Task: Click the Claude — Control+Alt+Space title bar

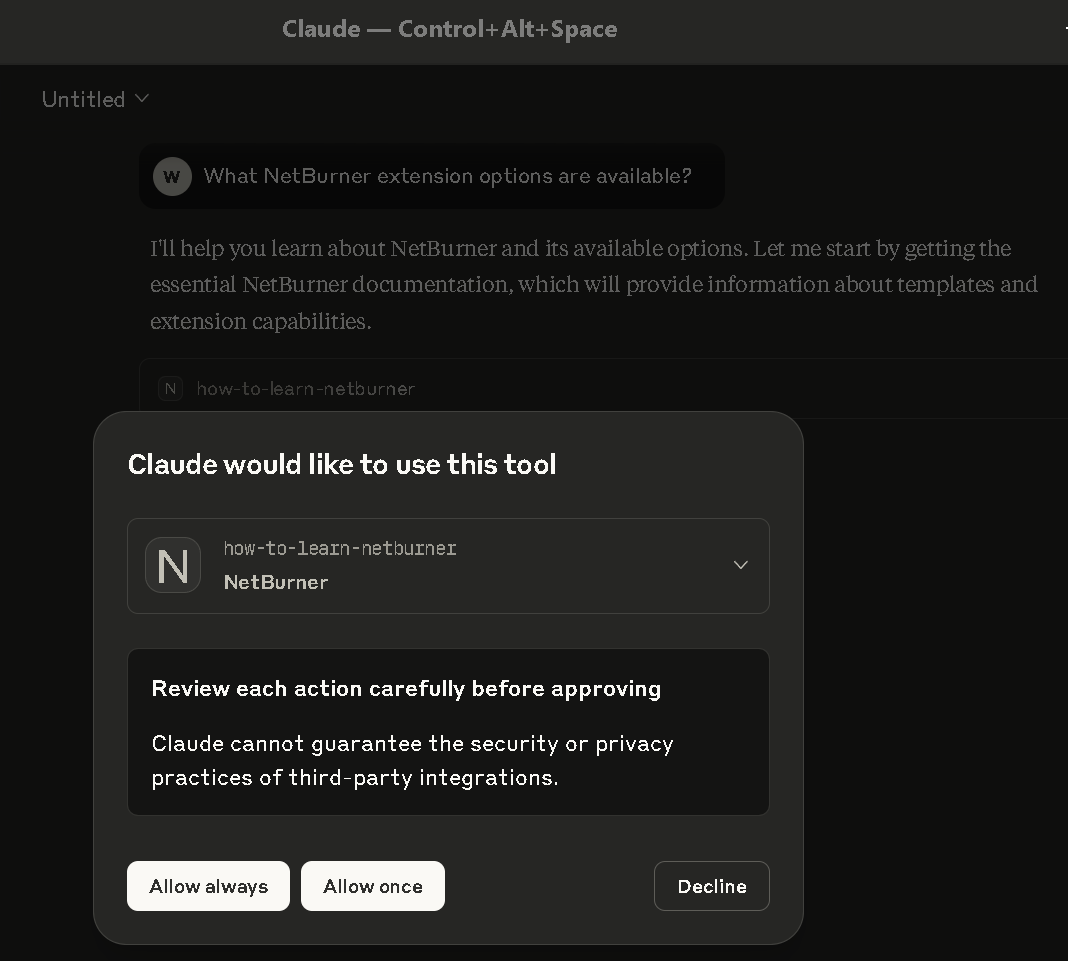Action: pos(449,29)
